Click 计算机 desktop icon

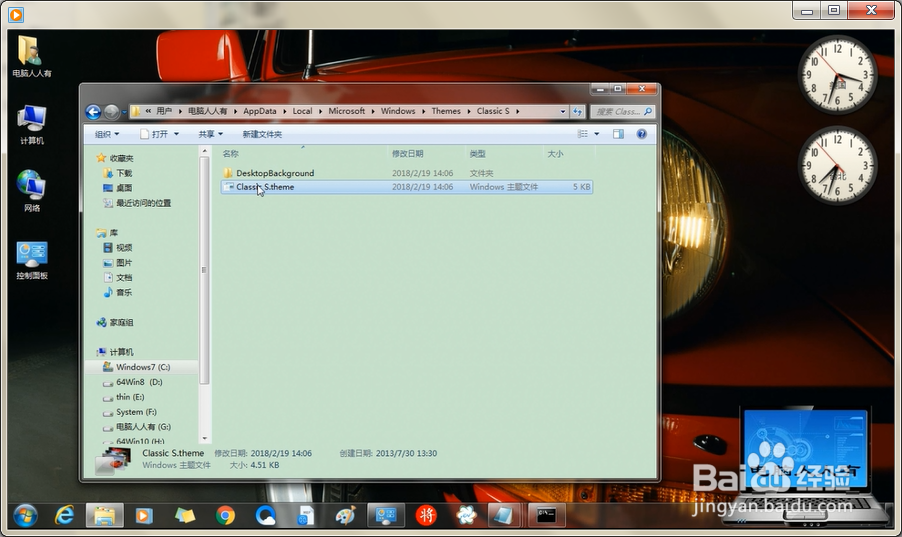click(x=32, y=125)
